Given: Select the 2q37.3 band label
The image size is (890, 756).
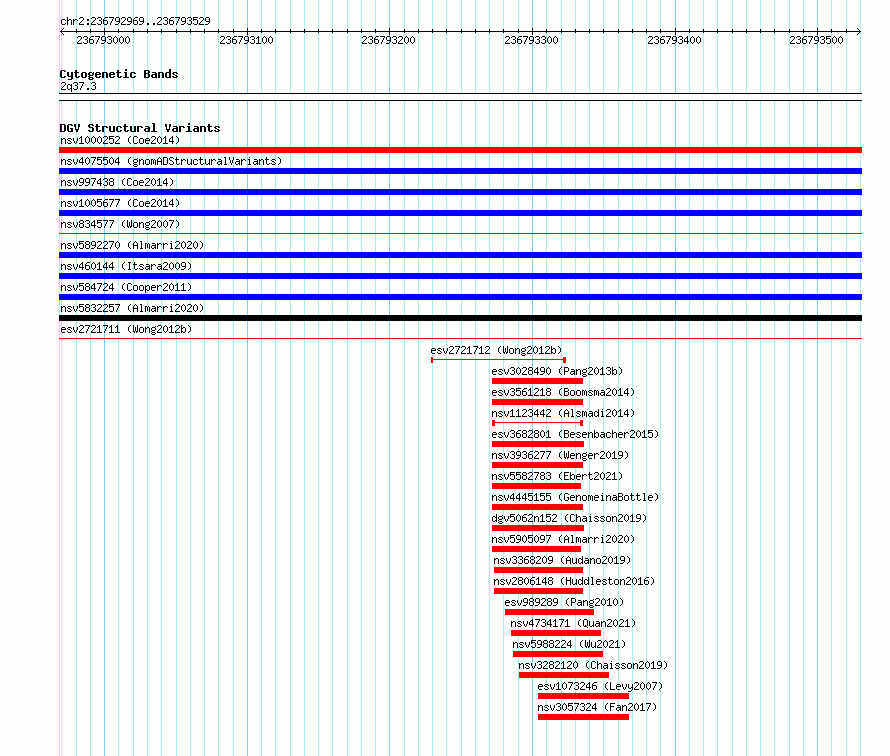Looking at the screenshot, I should tap(78, 86).
